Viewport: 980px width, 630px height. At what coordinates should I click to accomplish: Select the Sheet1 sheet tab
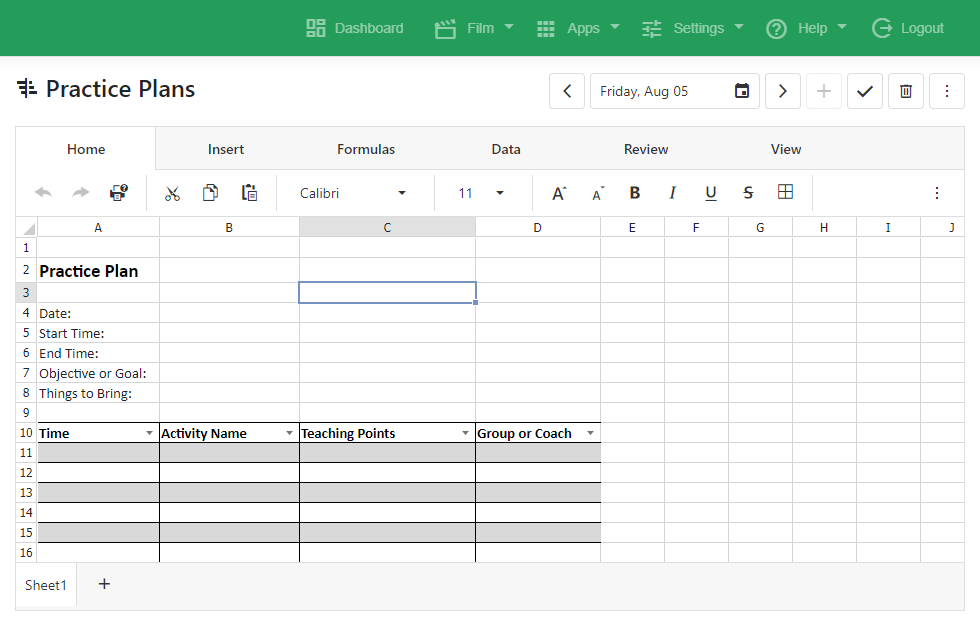46,585
